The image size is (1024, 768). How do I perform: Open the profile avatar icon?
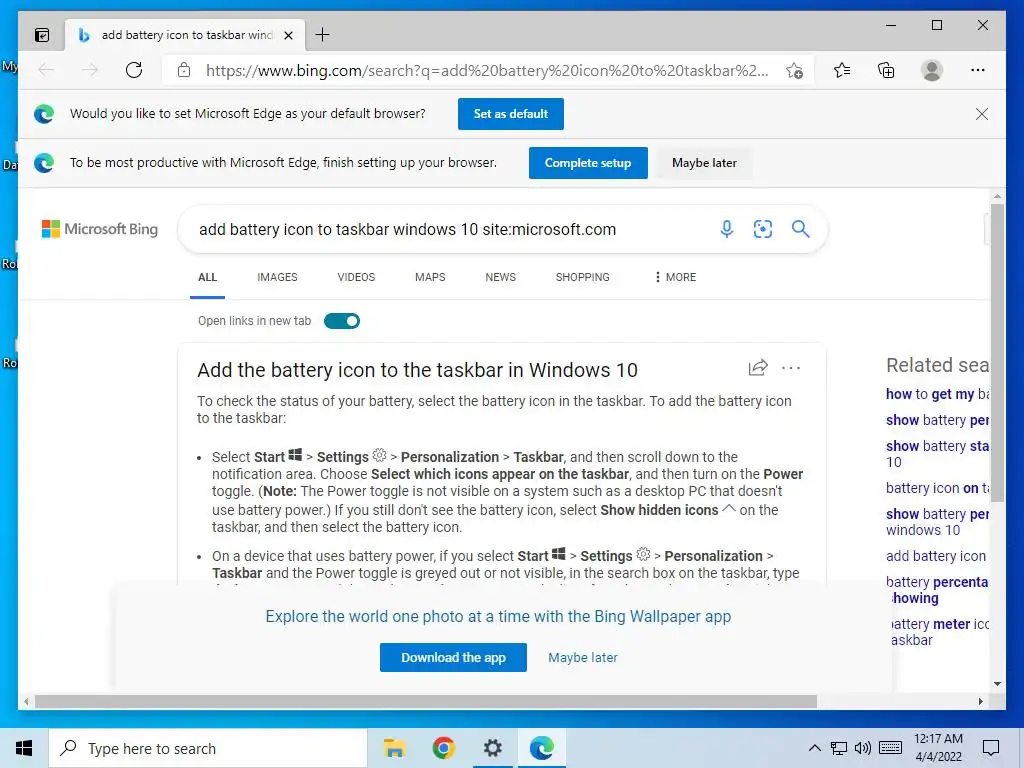pos(932,70)
